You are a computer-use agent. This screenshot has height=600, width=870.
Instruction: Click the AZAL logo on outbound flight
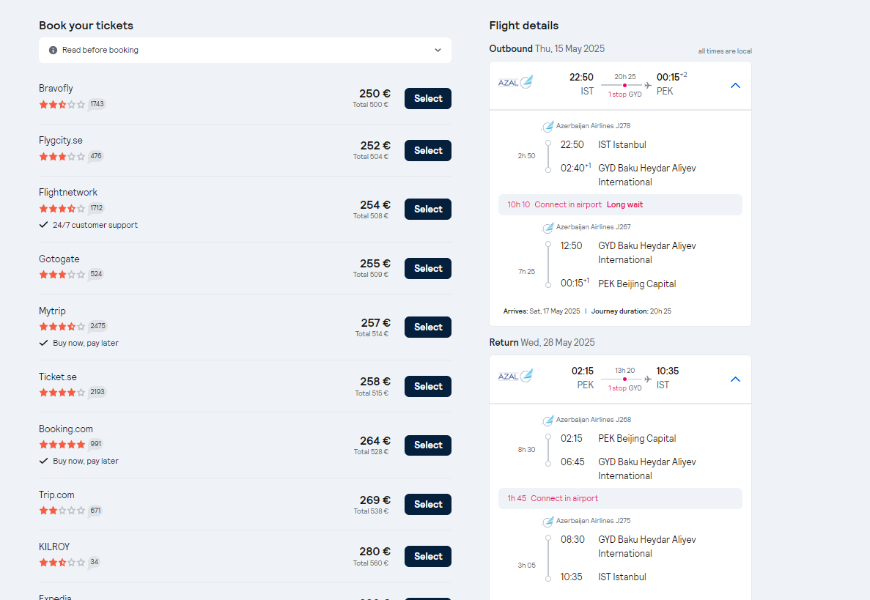coord(515,83)
